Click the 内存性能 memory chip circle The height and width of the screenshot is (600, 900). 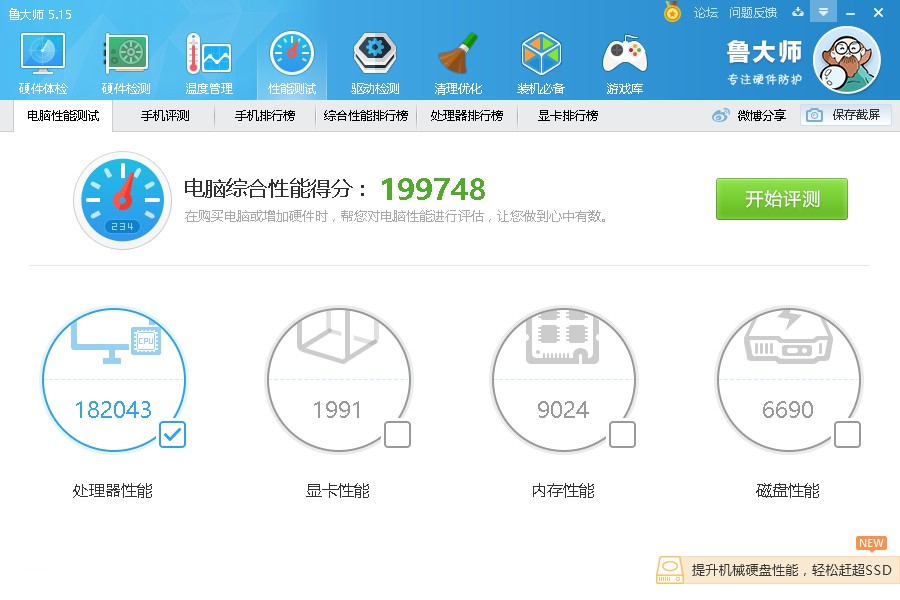coord(563,379)
